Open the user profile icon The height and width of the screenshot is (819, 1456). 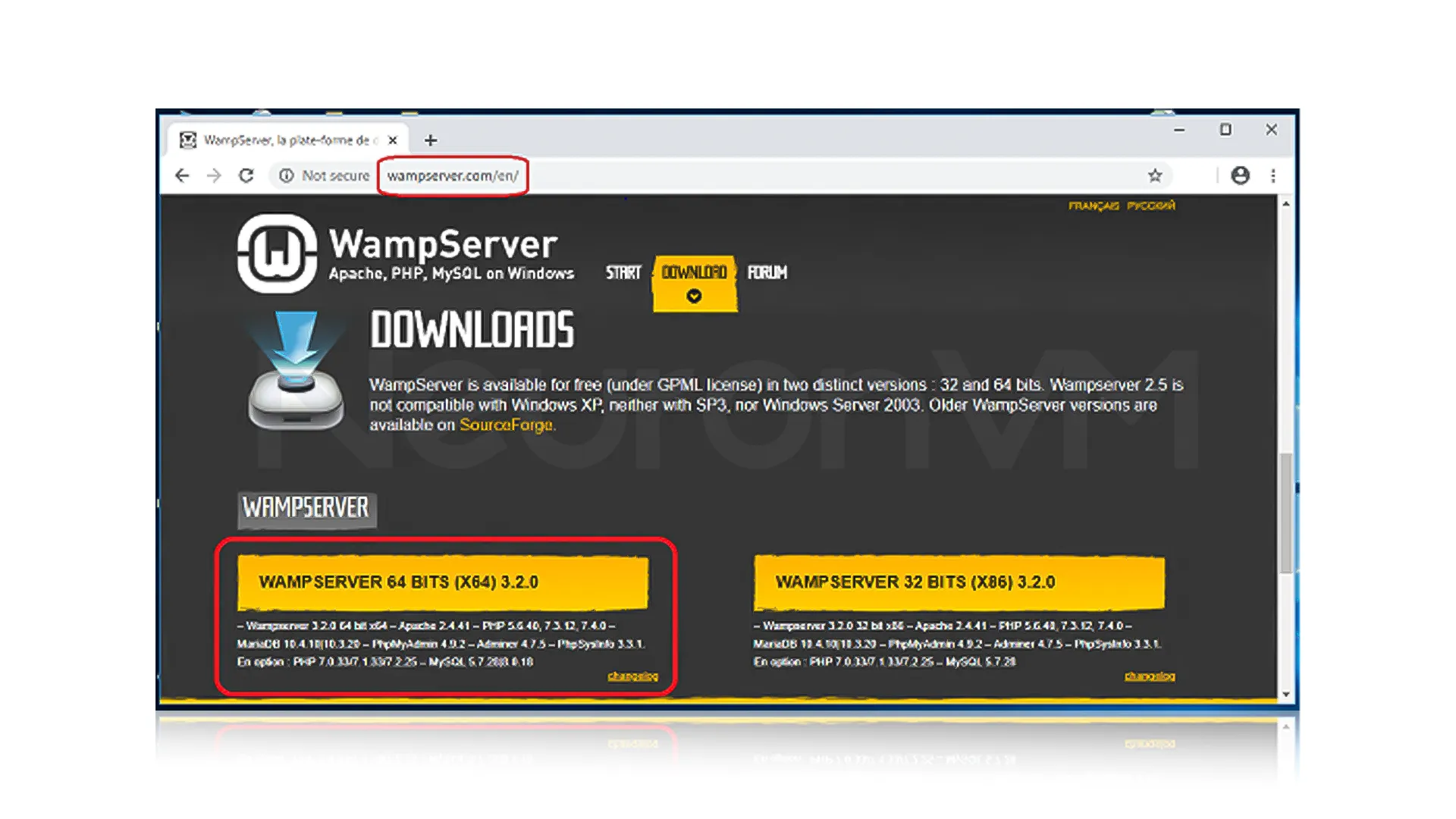pos(1240,176)
